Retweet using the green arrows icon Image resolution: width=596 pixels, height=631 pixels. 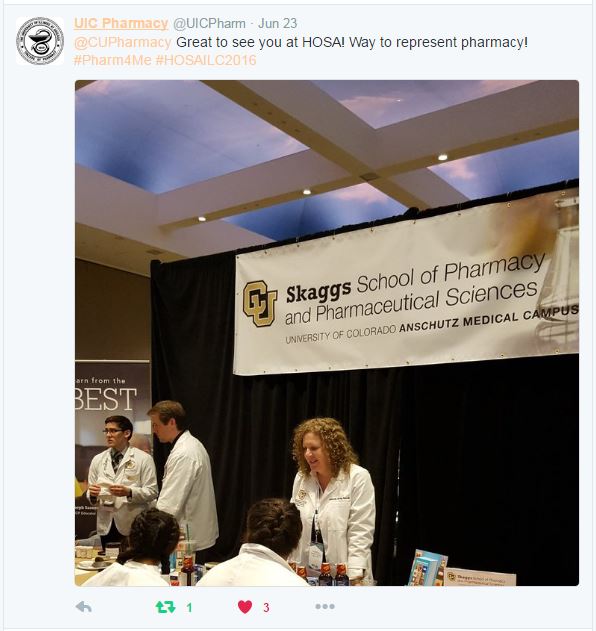point(166,607)
